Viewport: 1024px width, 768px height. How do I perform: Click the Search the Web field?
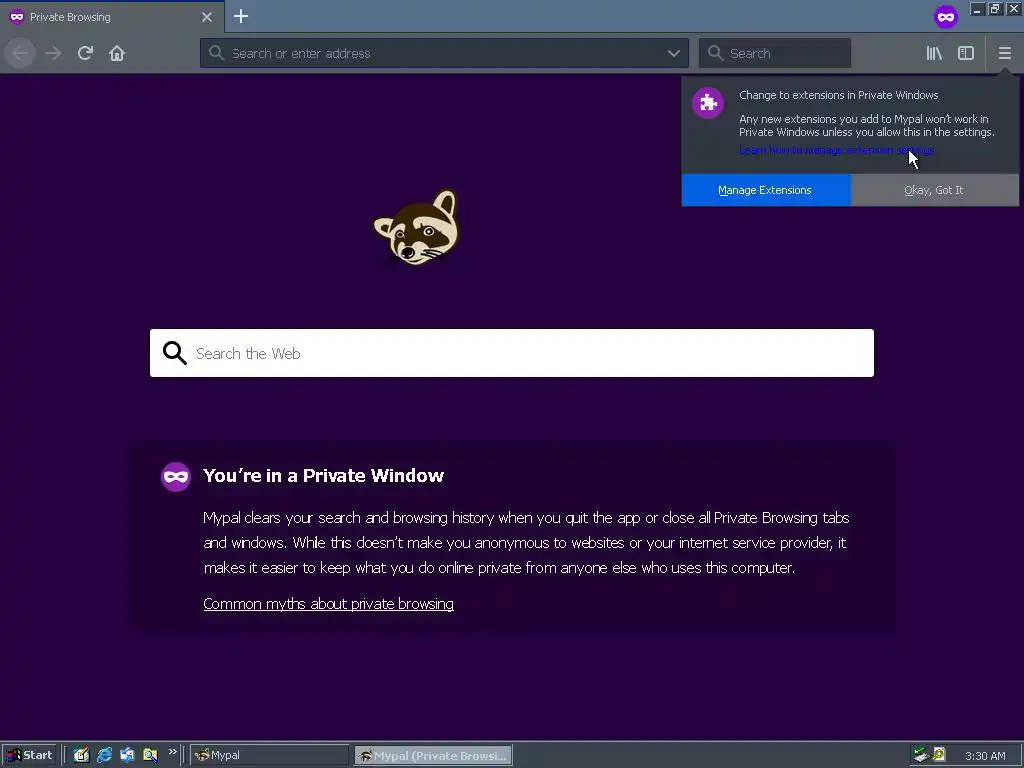click(511, 353)
